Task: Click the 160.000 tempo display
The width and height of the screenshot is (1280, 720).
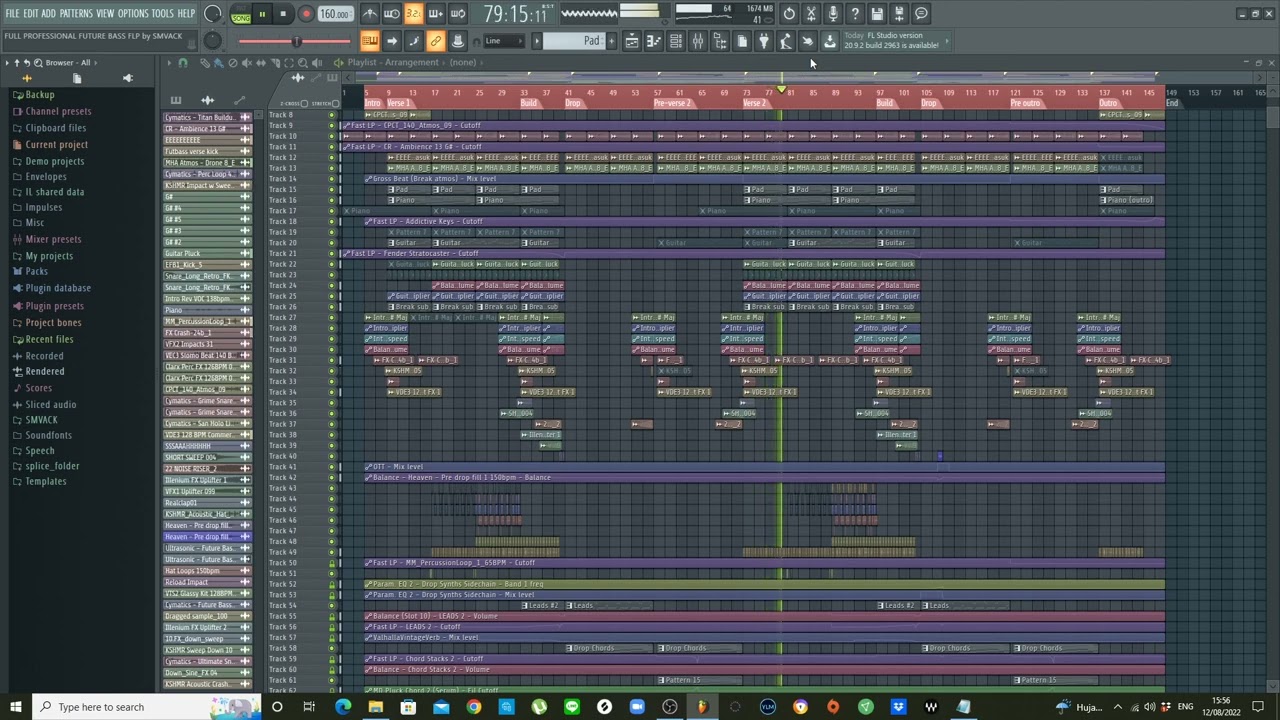Action: coord(334,14)
